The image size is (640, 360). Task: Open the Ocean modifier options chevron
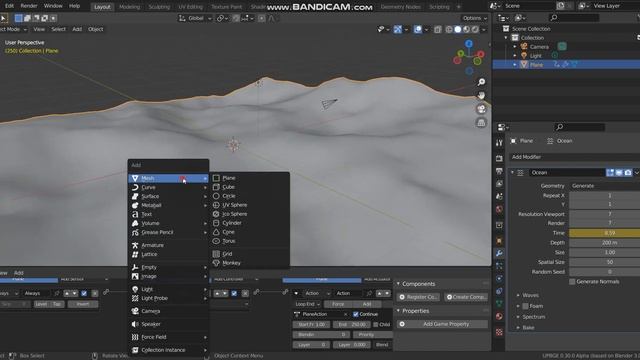tap(636, 173)
